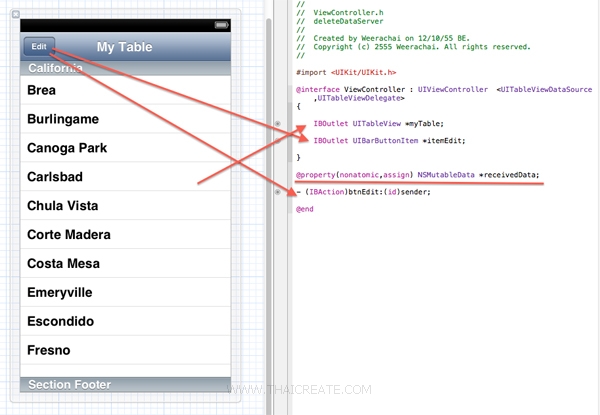Click the outlet connection circle beside myTable

(278, 124)
